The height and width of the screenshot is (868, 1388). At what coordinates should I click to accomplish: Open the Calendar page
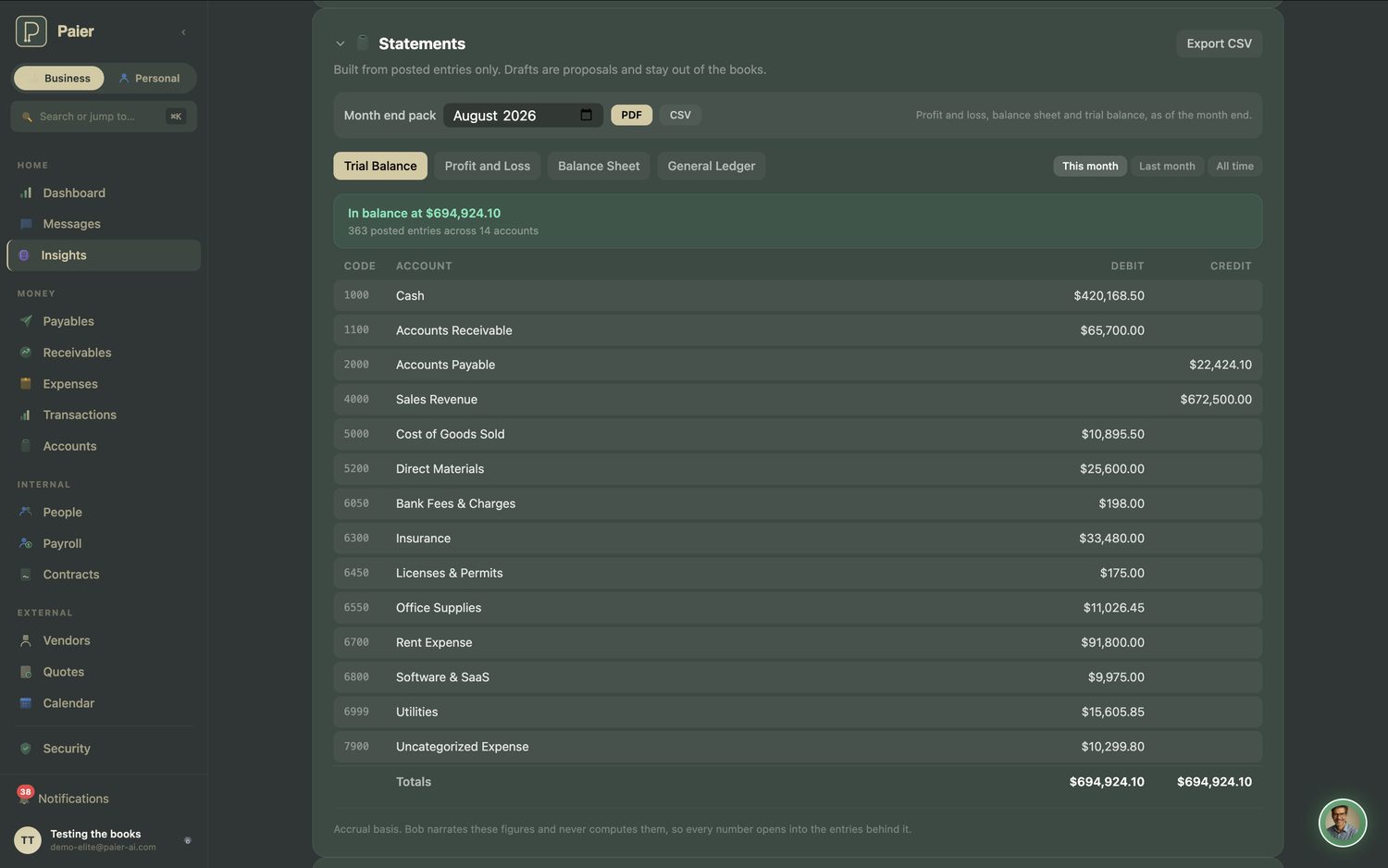click(x=104, y=703)
